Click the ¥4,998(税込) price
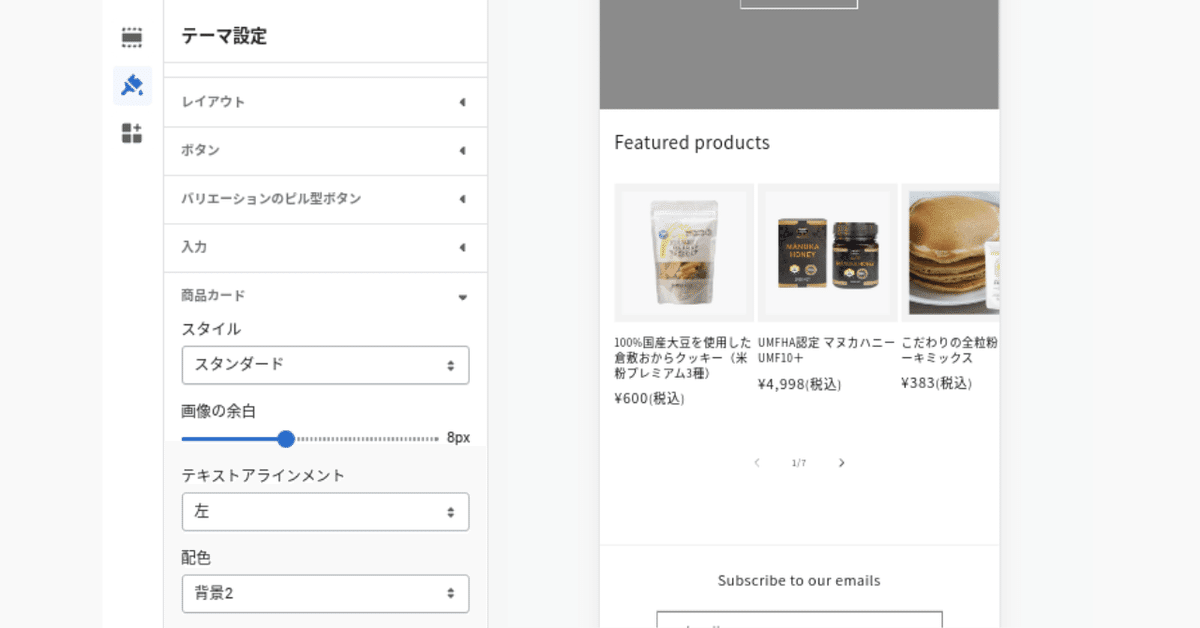This screenshot has height=628, width=1200. coord(800,384)
